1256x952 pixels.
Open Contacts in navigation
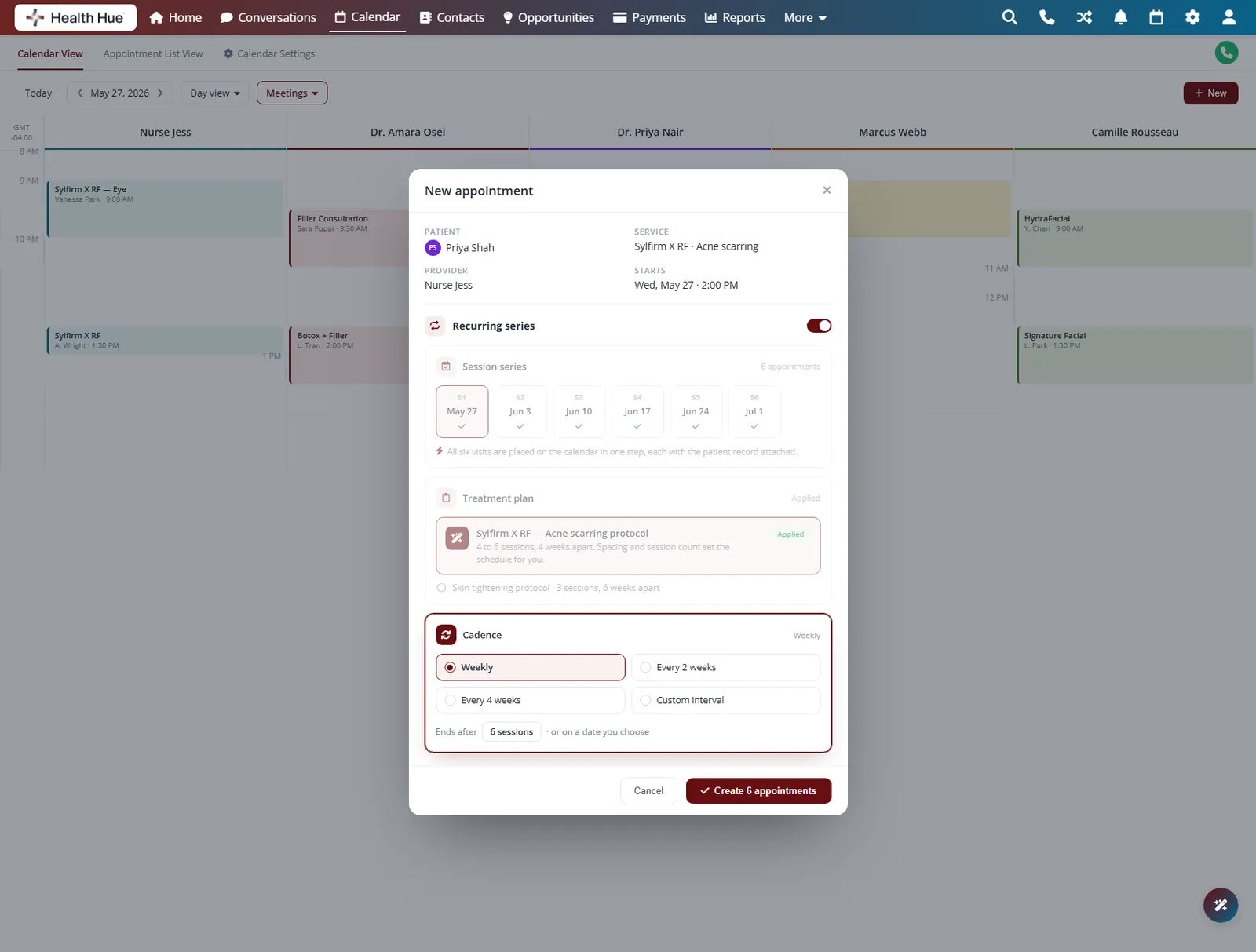[x=452, y=17]
